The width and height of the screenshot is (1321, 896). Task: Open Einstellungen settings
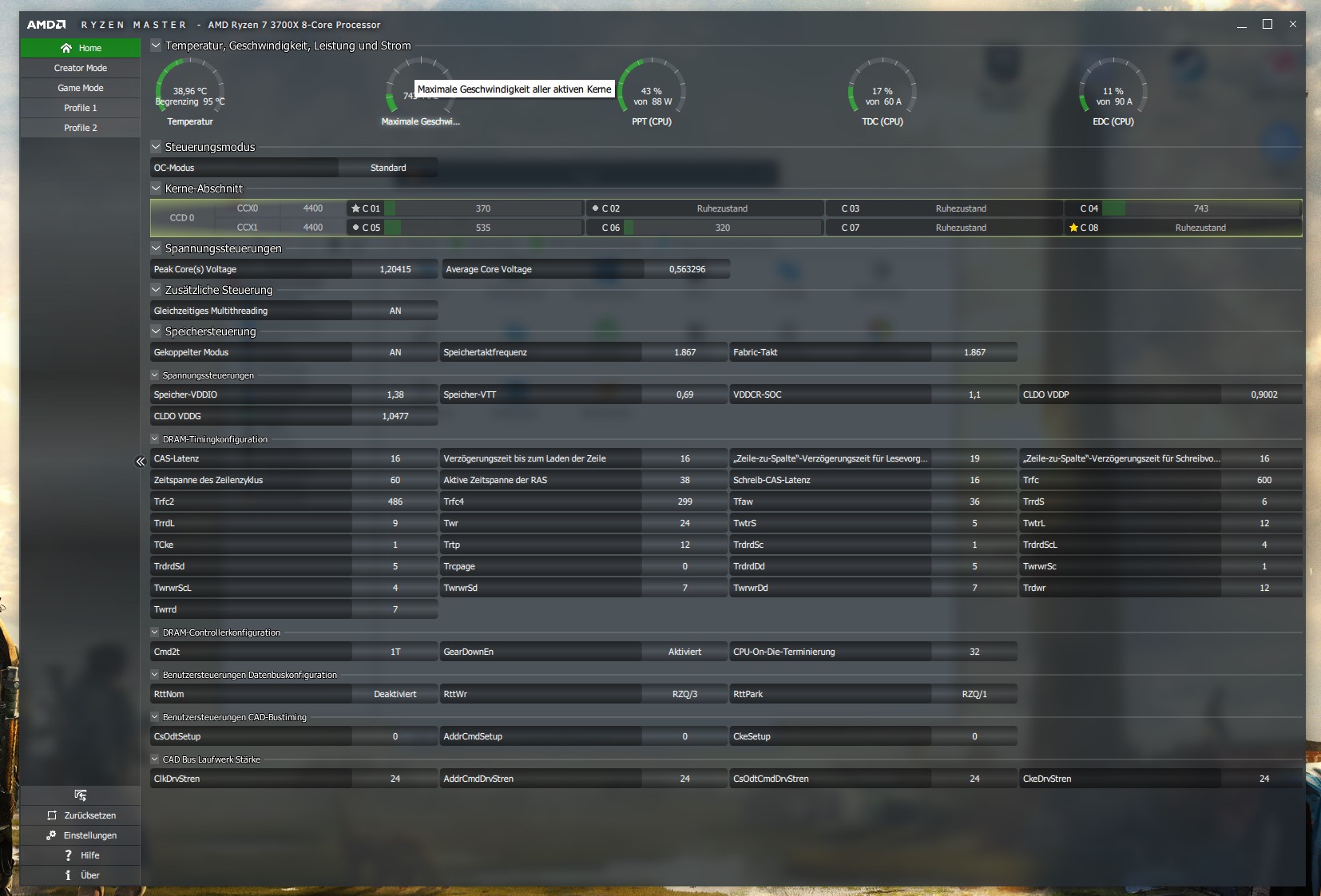80,835
